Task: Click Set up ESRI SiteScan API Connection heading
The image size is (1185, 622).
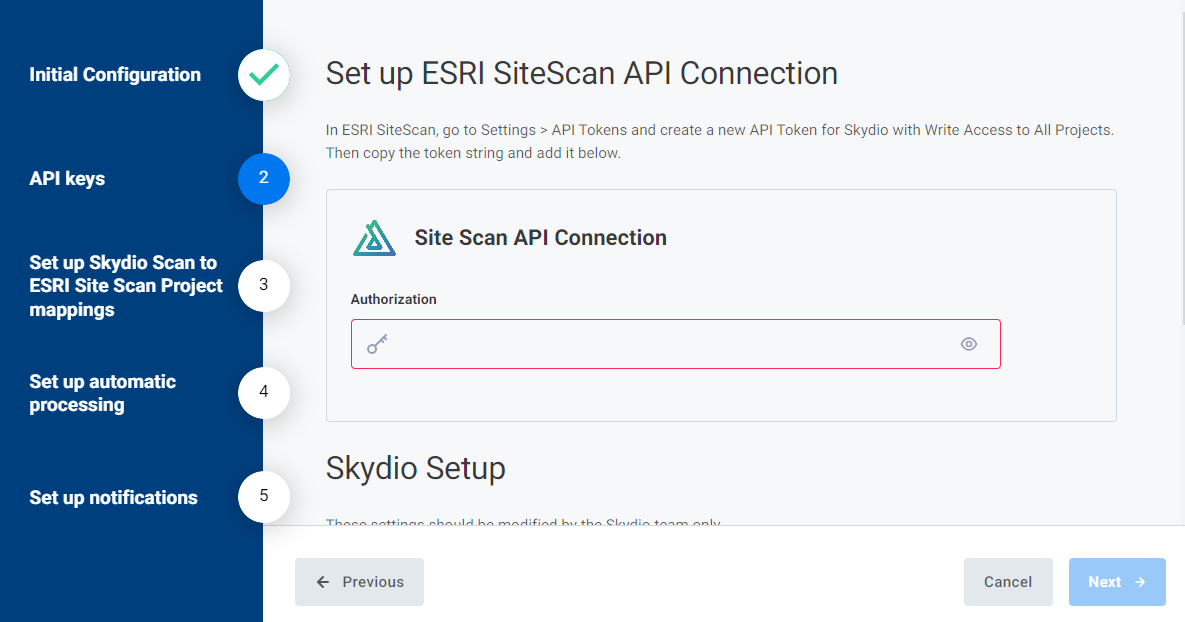Action: point(582,73)
